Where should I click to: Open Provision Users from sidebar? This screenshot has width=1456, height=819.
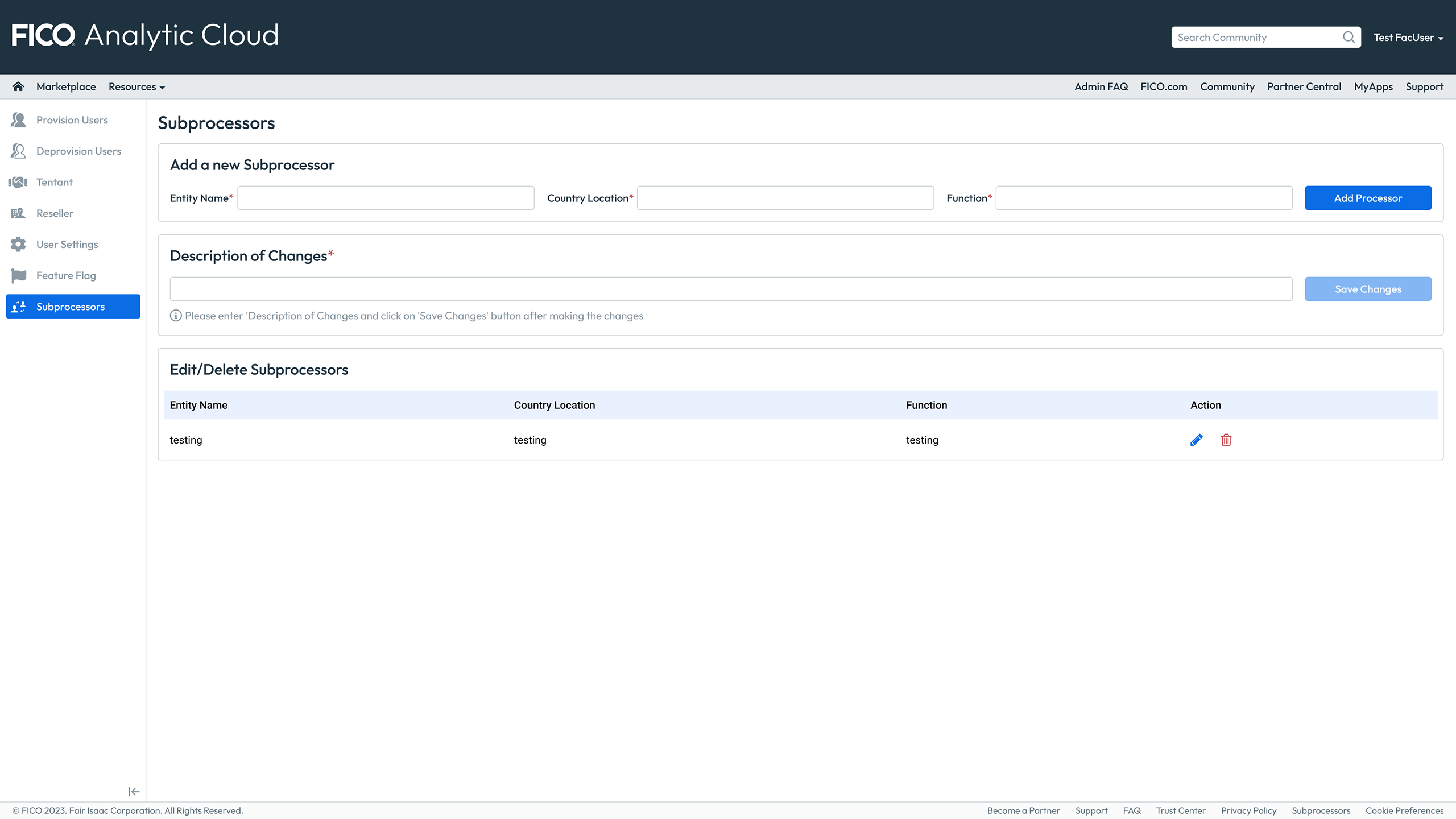72,120
